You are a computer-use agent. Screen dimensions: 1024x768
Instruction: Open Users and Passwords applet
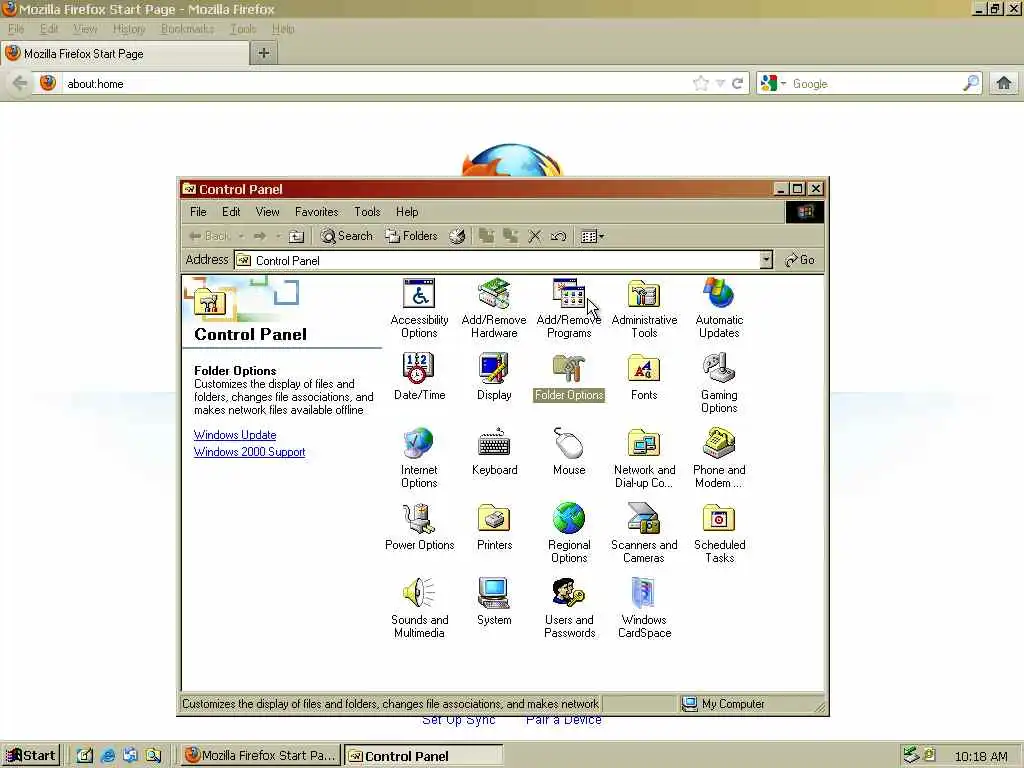point(569,609)
